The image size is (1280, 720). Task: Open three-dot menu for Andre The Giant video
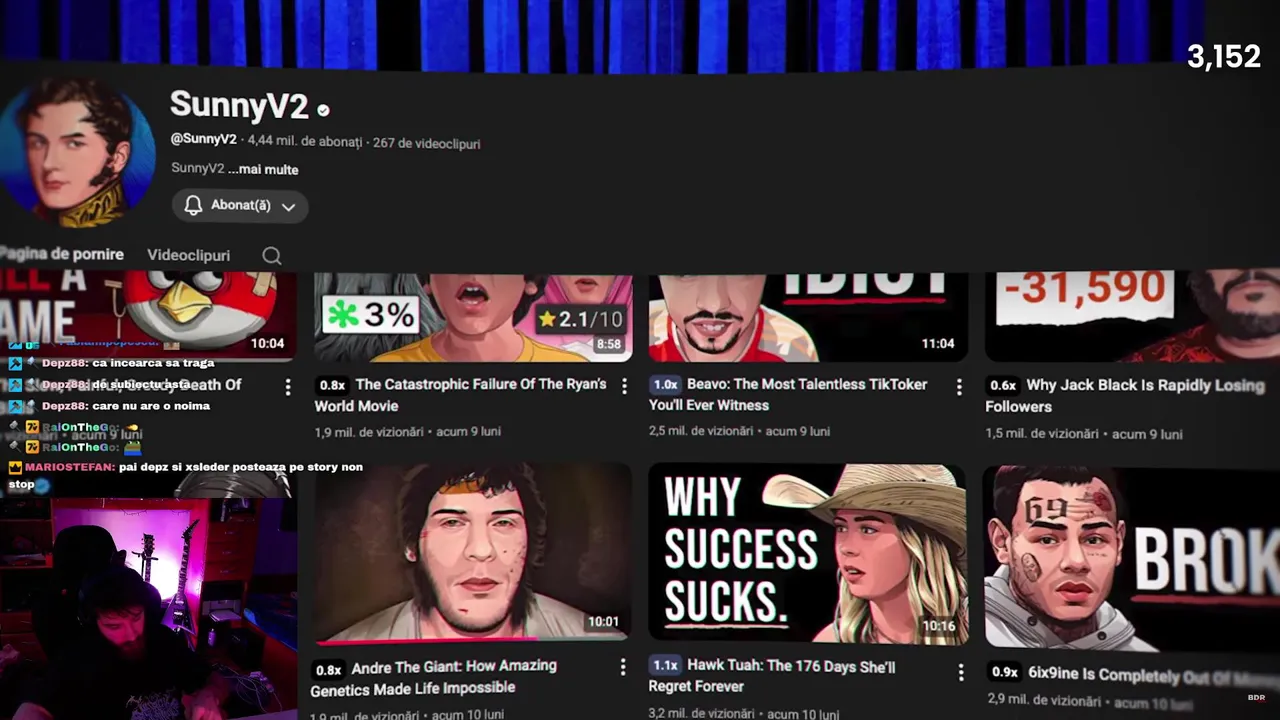(x=622, y=667)
